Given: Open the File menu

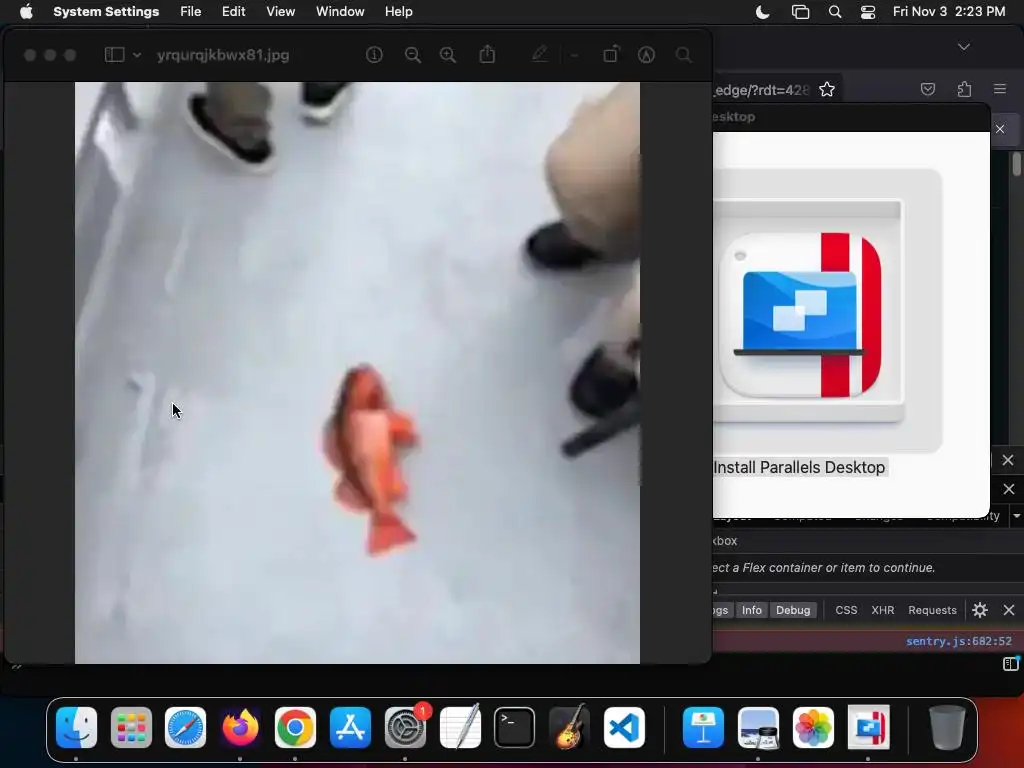Looking at the screenshot, I should (x=191, y=12).
